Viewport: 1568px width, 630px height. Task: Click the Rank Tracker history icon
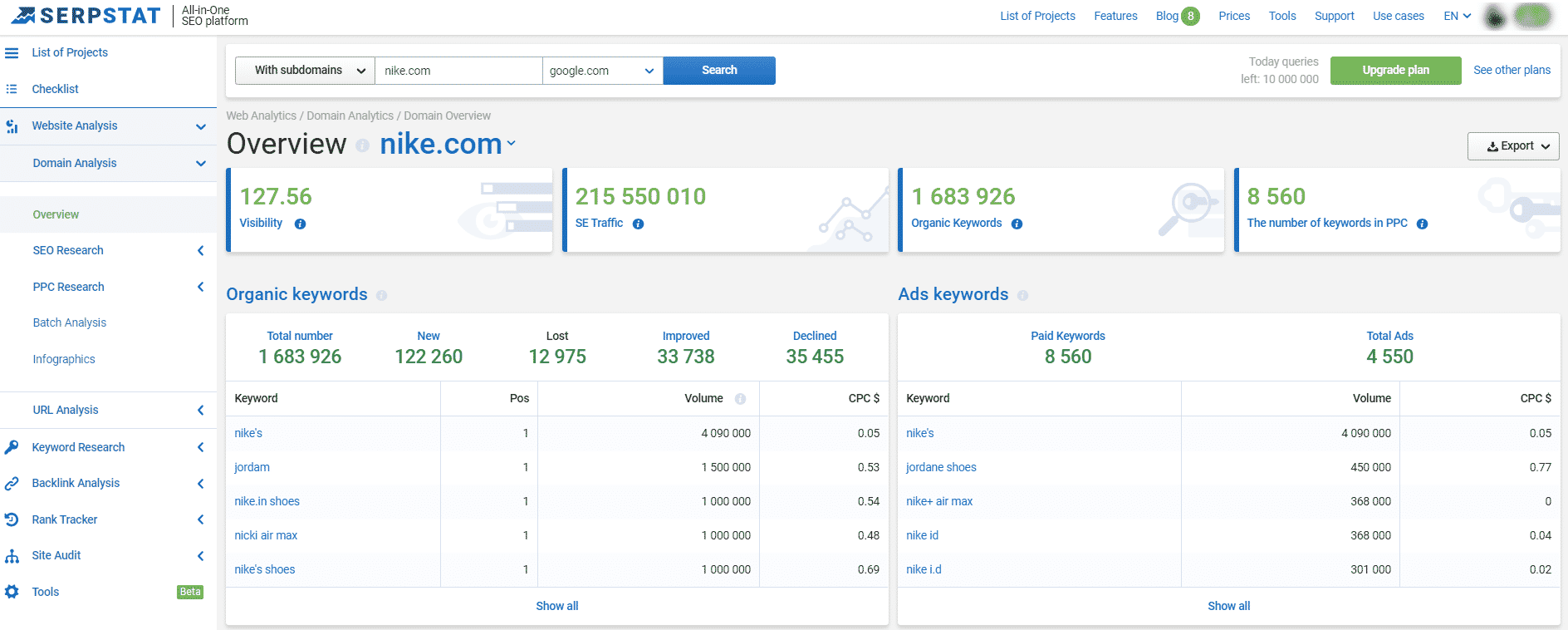[x=12, y=519]
